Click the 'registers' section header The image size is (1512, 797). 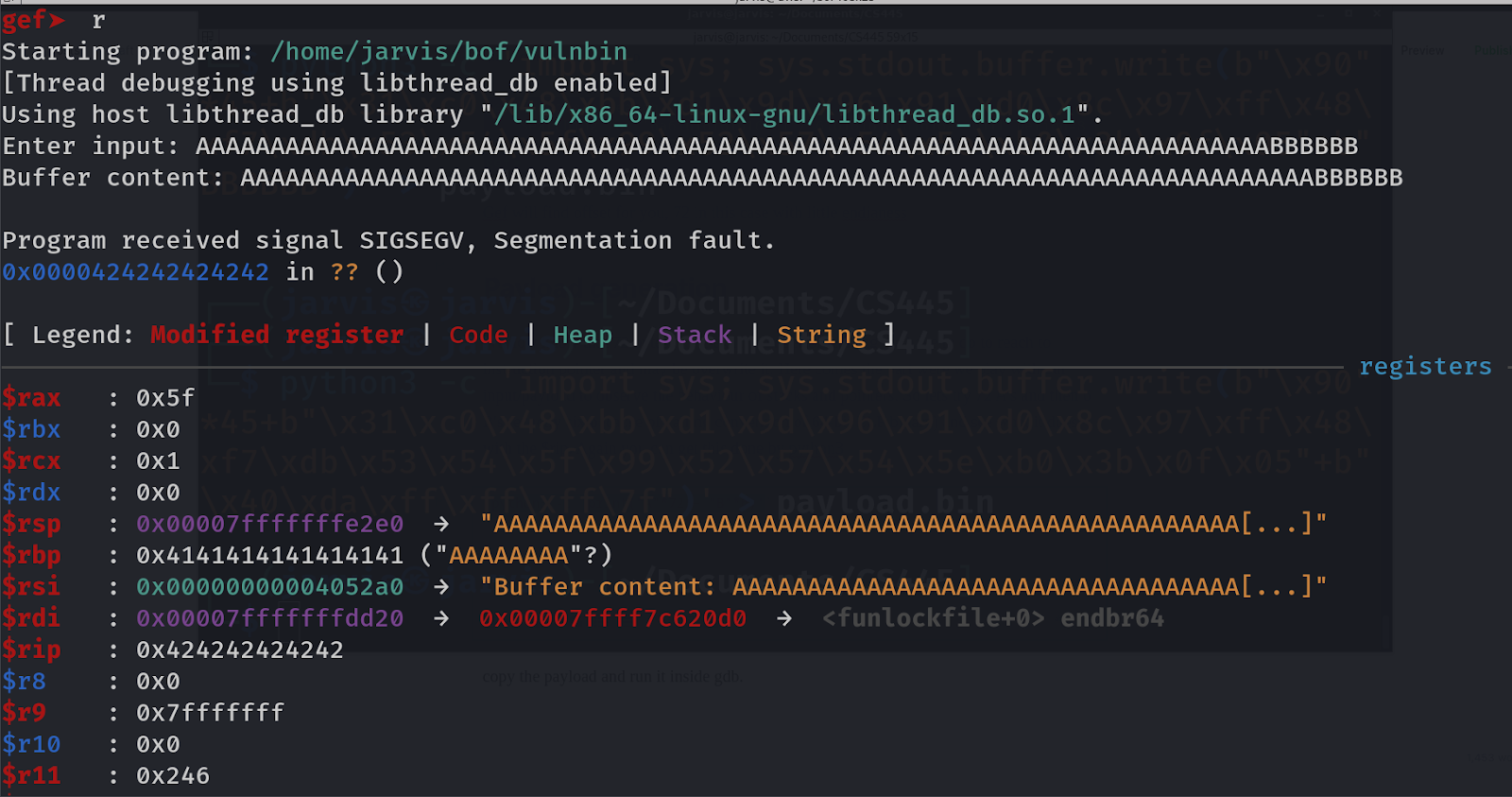1425,366
